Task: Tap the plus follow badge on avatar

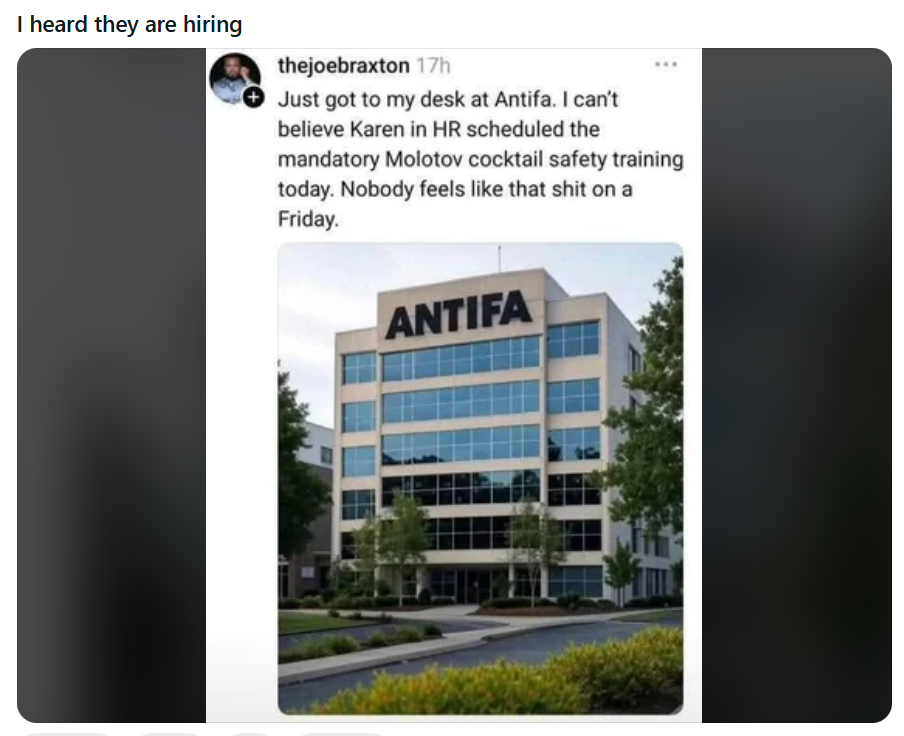Action: [253, 97]
